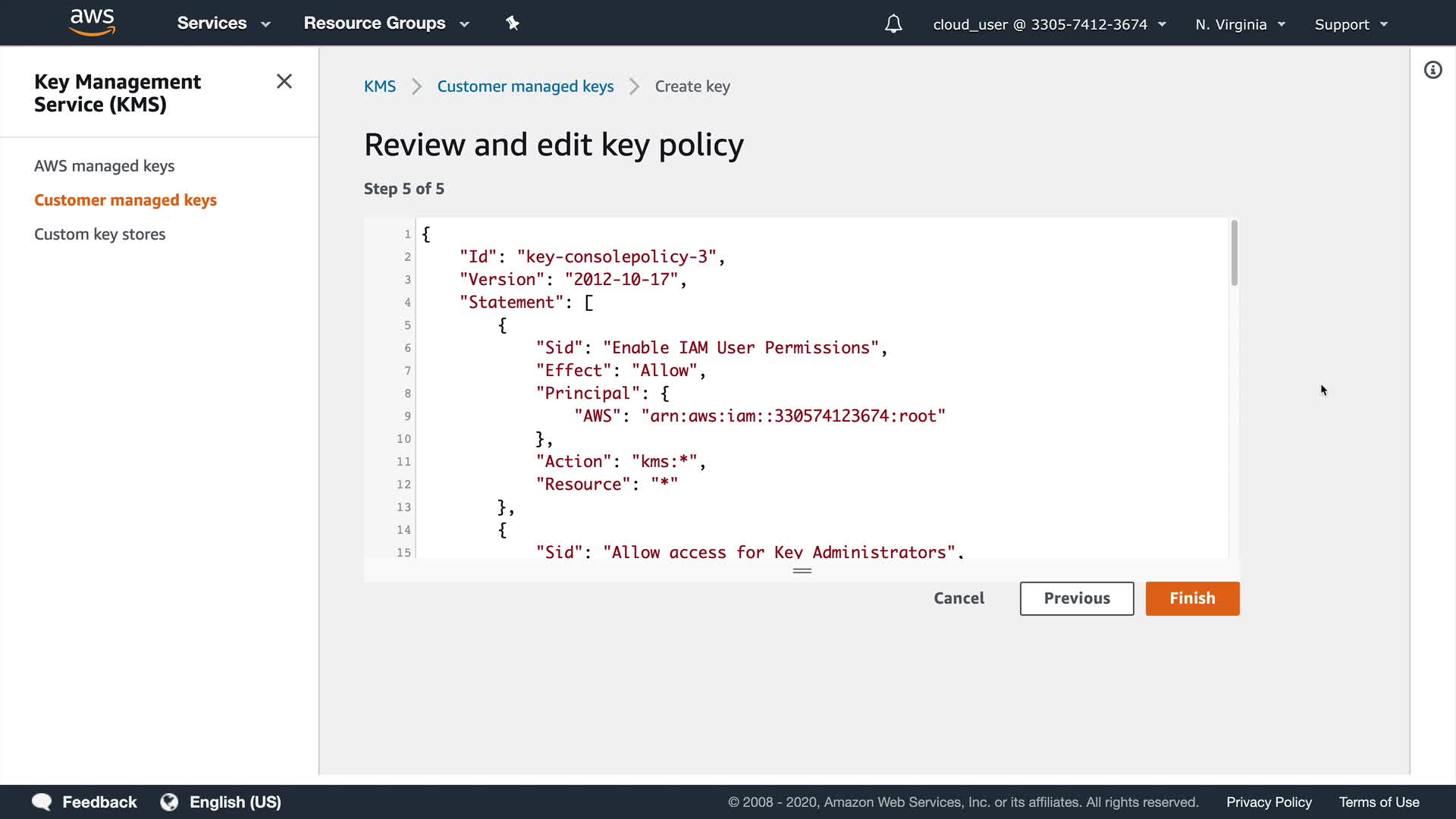Click the policy editor vertical scrollbar
Screen dimensions: 1456x819
(x=1234, y=254)
